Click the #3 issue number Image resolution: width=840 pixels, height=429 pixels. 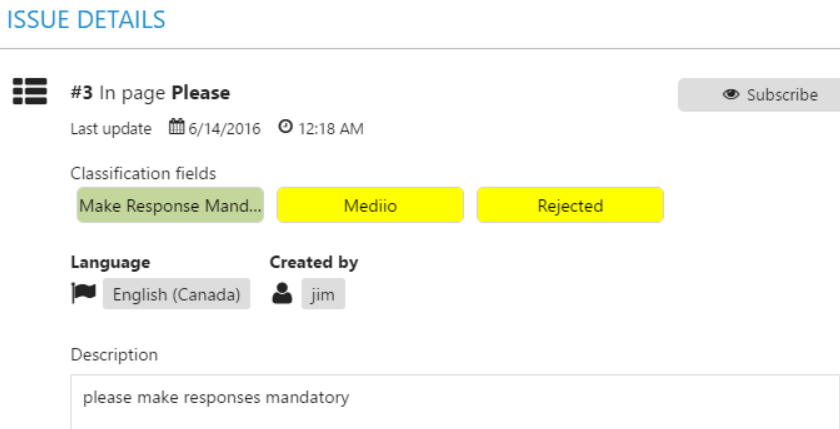pyautogui.click(x=82, y=93)
